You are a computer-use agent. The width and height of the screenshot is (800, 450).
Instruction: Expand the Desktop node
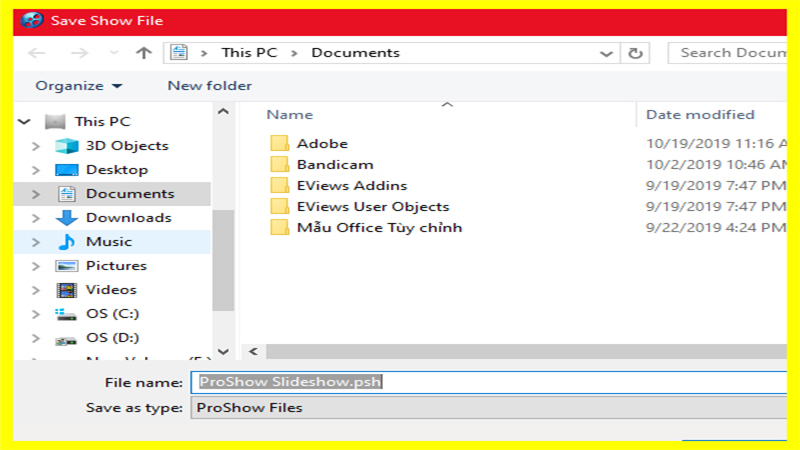35,170
